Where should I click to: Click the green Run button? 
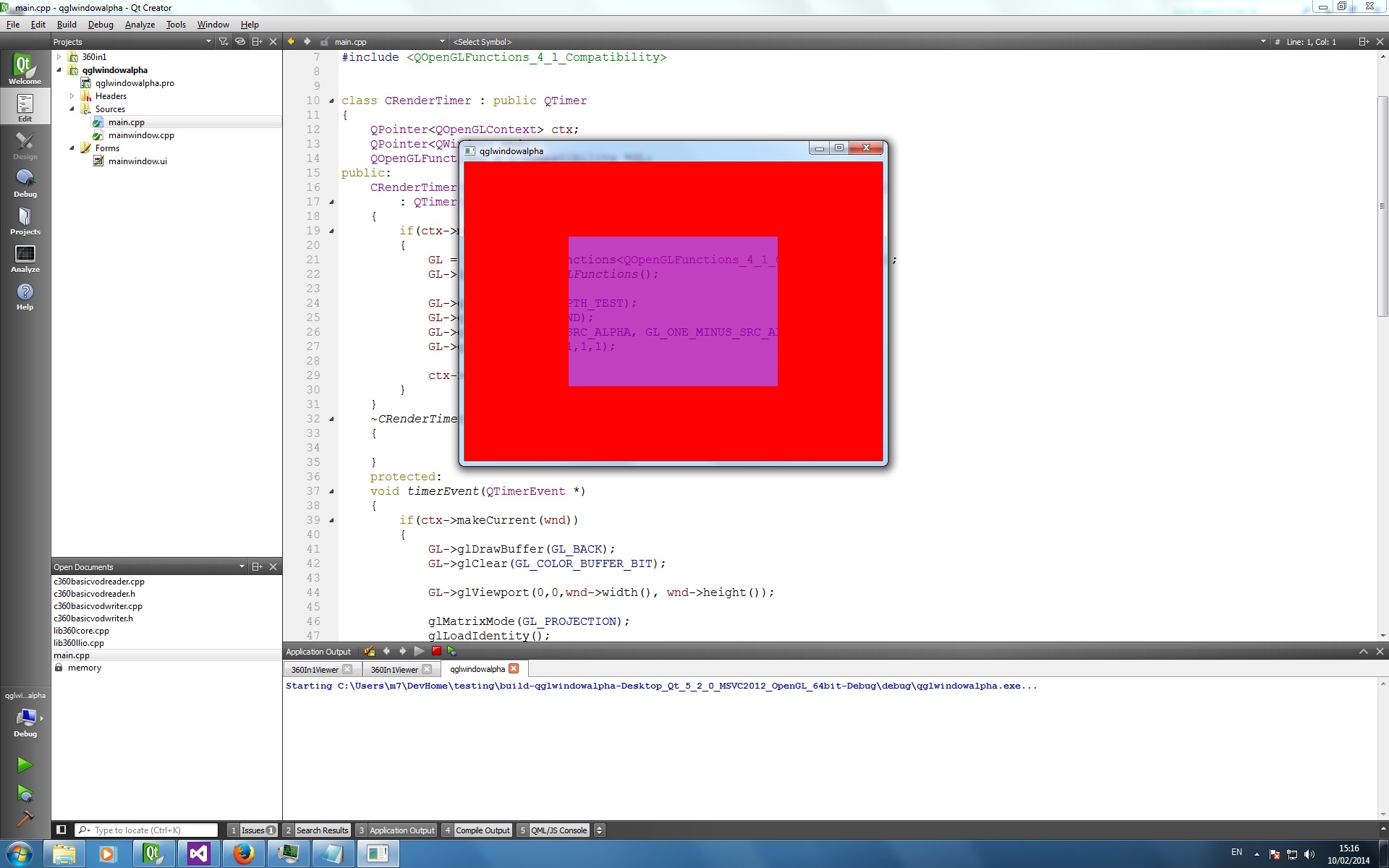[25, 765]
